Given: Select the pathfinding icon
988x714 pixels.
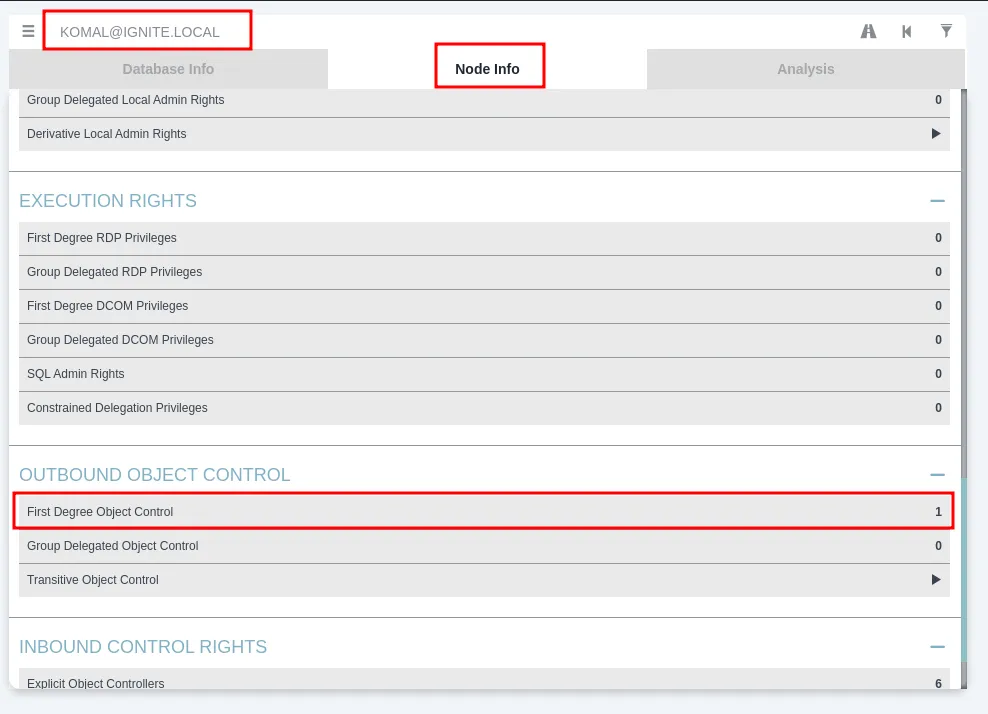Looking at the screenshot, I should [868, 30].
